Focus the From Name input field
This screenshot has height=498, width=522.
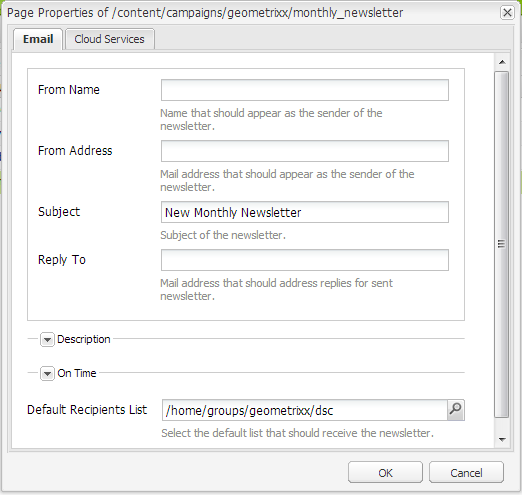tap(305, 90)
